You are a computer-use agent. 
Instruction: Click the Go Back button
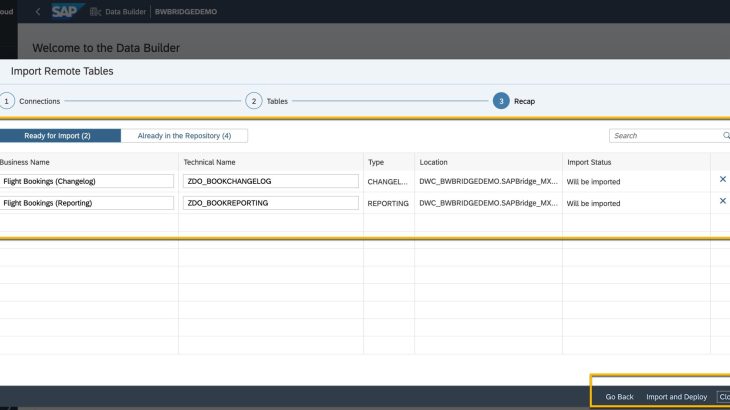tap(619, 397)
